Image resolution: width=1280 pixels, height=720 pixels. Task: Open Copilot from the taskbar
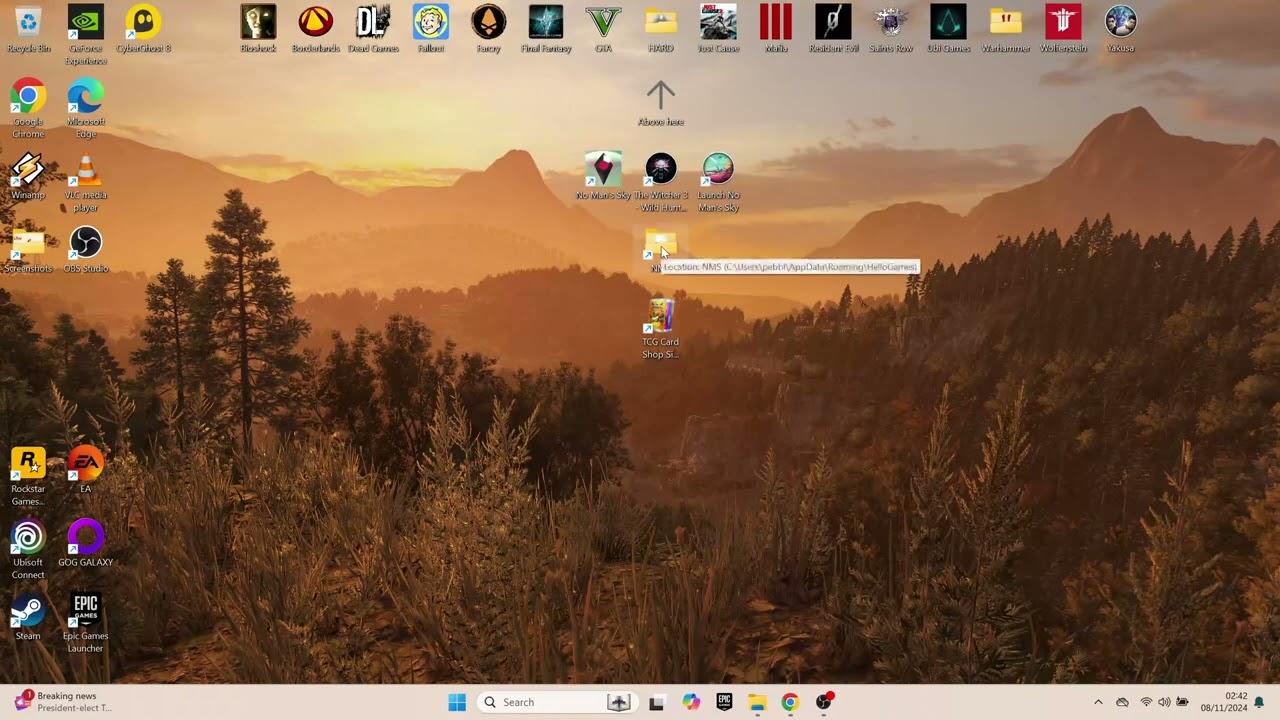[691, 702]
